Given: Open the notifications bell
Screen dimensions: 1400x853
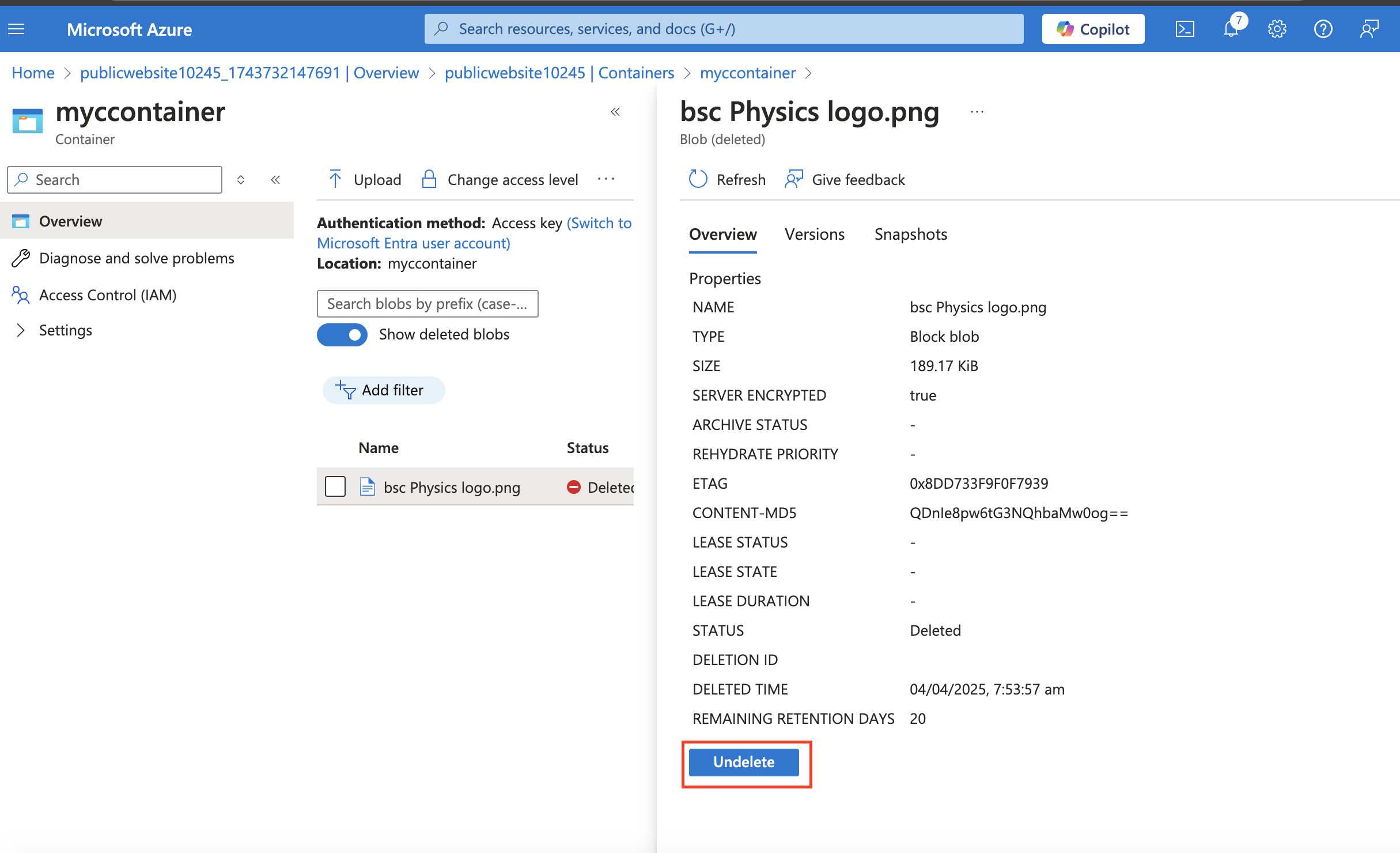Looking at the screenshot, I should pos(1232,29).
